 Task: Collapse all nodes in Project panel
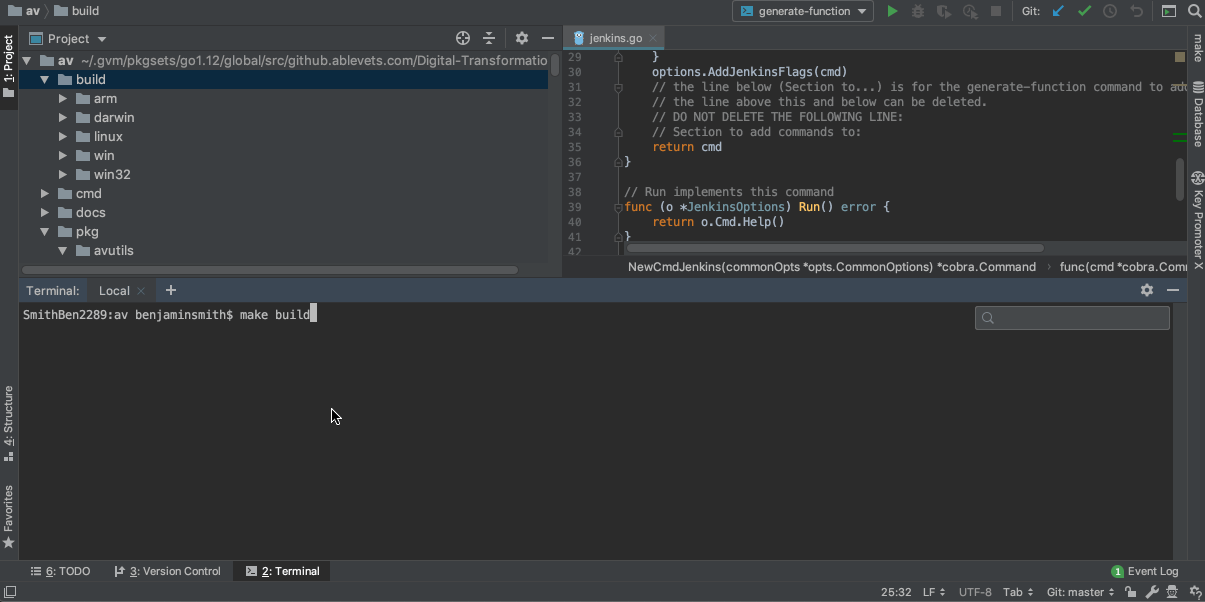click(489, 38)
